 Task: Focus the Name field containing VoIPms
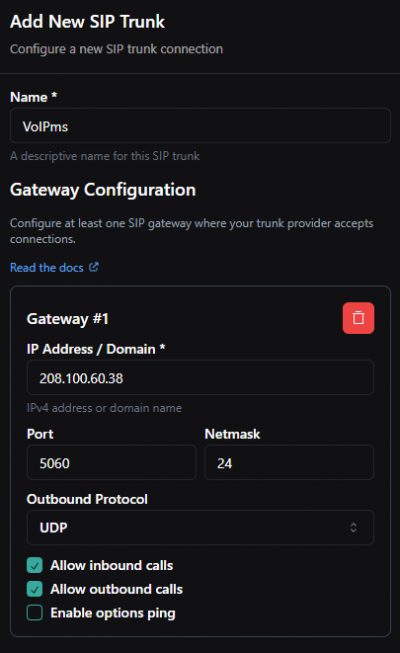pyautogui.click(x=200, y=126)
